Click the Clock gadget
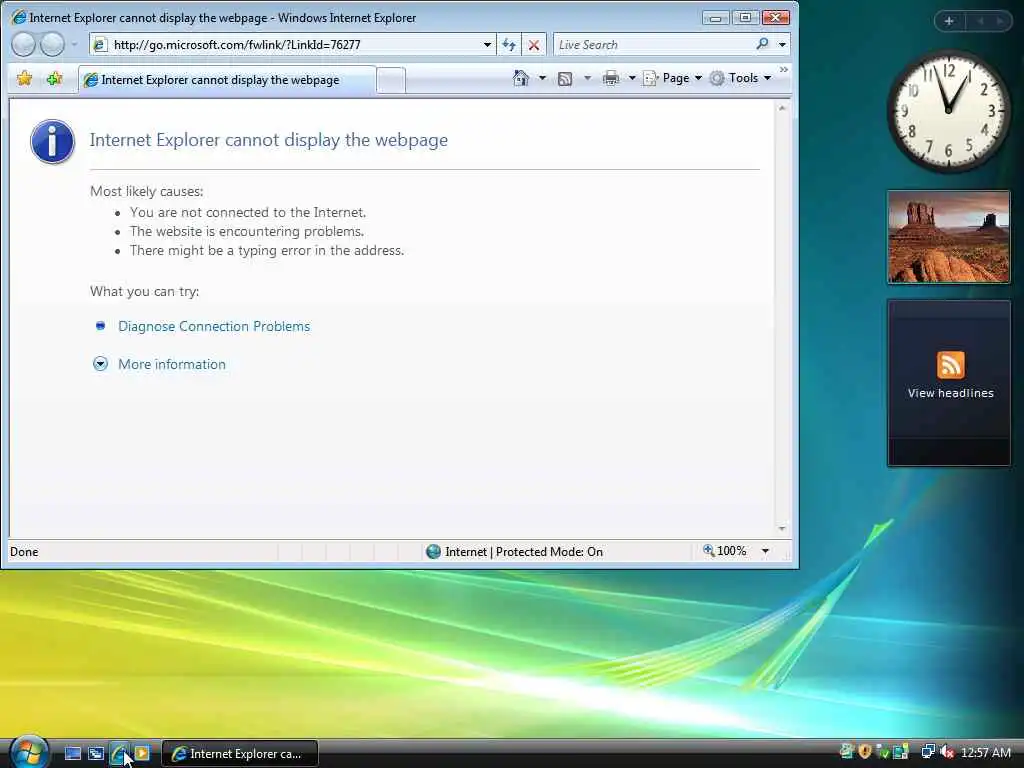Image resolution: width=1024 pixels, height=768 pixels. (948, 111)
